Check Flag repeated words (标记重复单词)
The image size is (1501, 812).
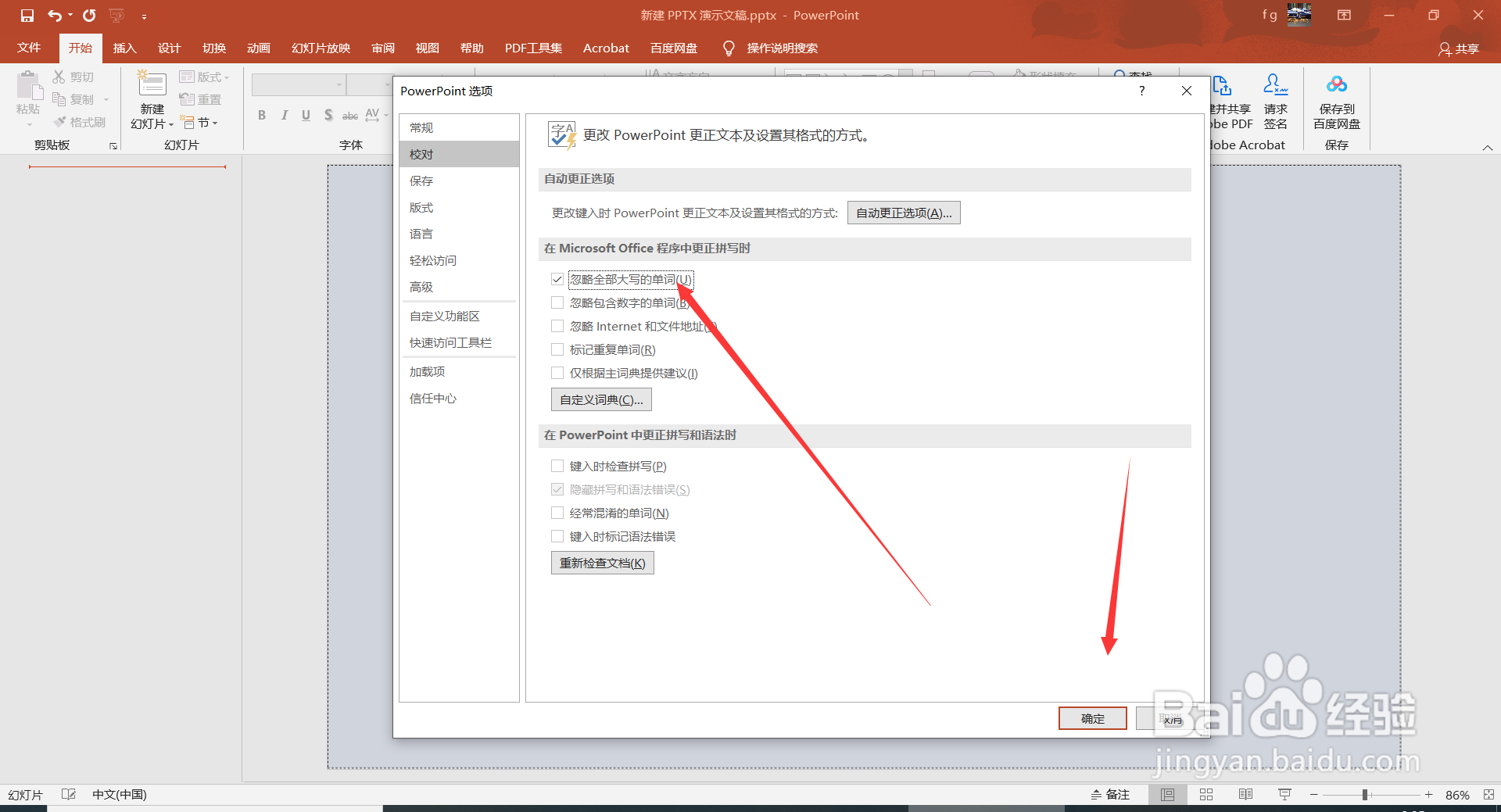coord(557,349)
